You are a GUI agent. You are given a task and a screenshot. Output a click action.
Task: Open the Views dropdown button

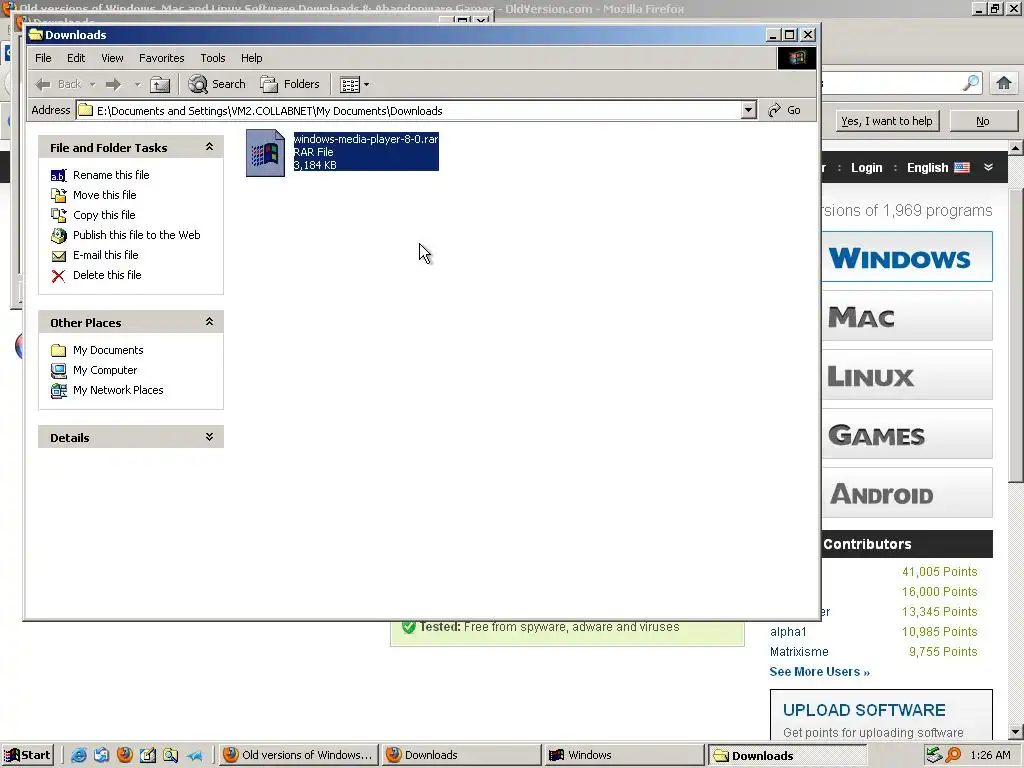click(355, 84)
